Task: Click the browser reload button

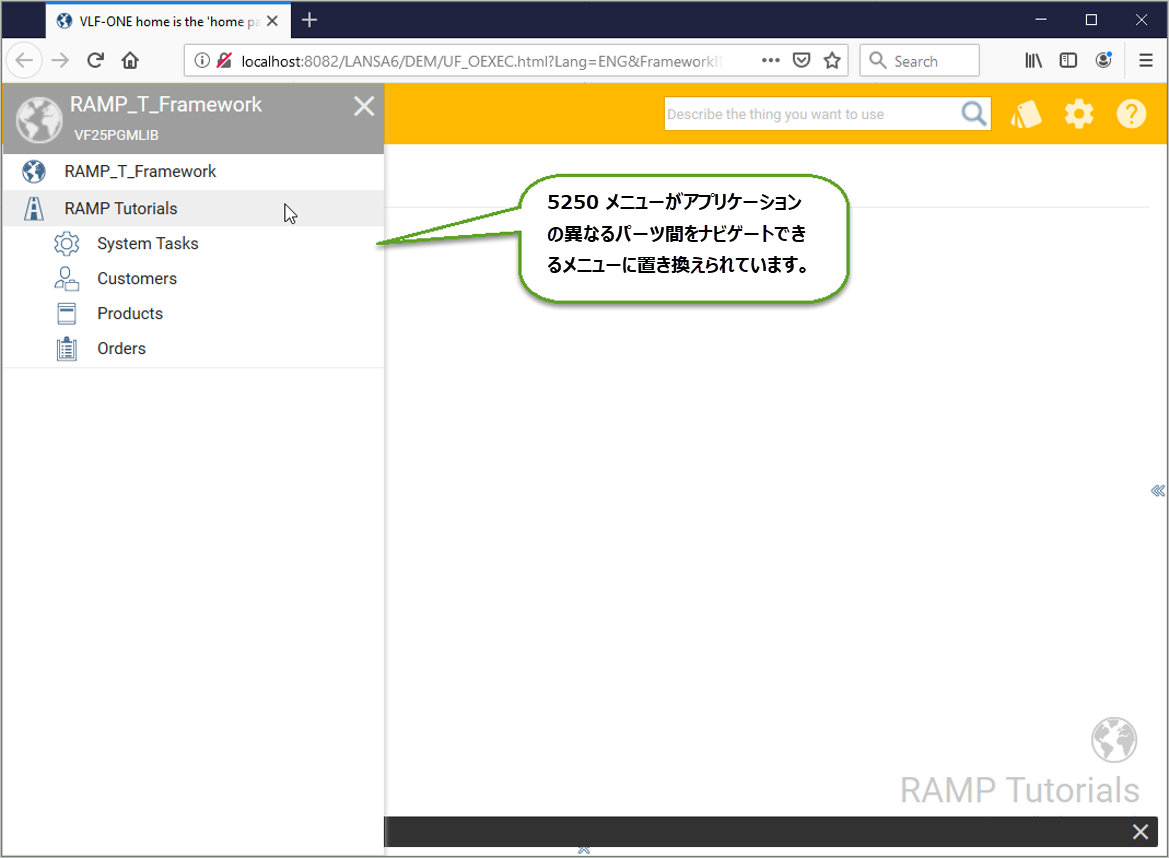Action: pyautogui.click(x=95, y=60)
